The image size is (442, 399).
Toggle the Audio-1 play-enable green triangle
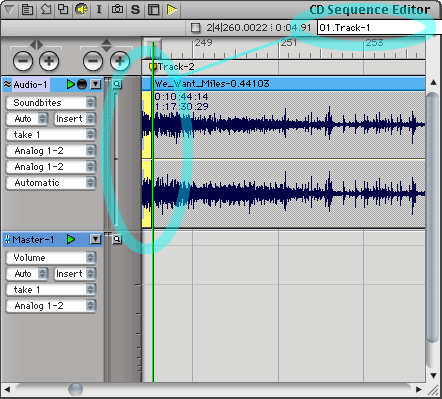click(70, 84)
